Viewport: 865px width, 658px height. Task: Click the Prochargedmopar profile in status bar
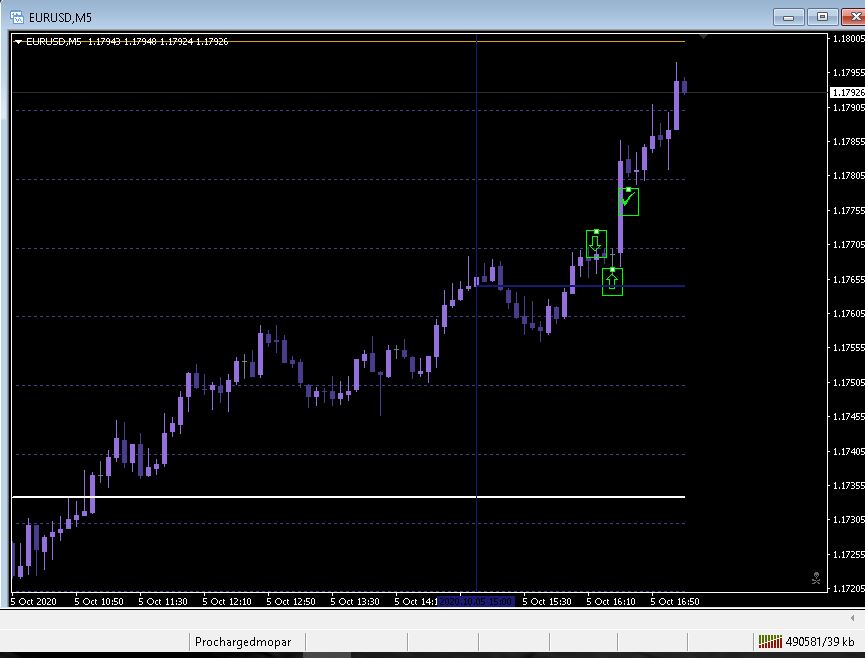pos(243,642)
